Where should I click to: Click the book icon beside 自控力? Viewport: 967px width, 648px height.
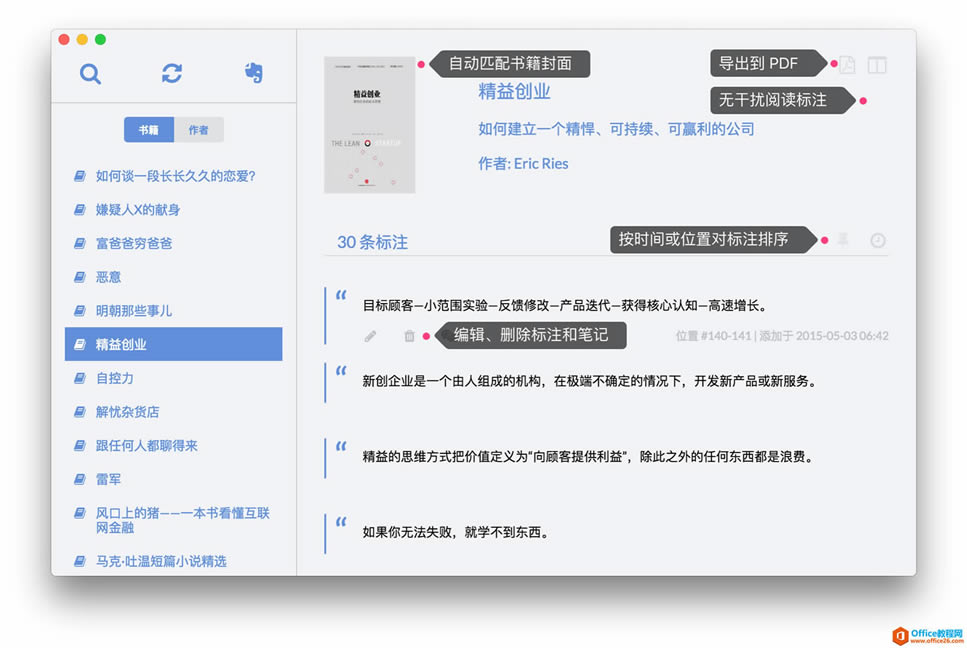[x=80, y=379]
